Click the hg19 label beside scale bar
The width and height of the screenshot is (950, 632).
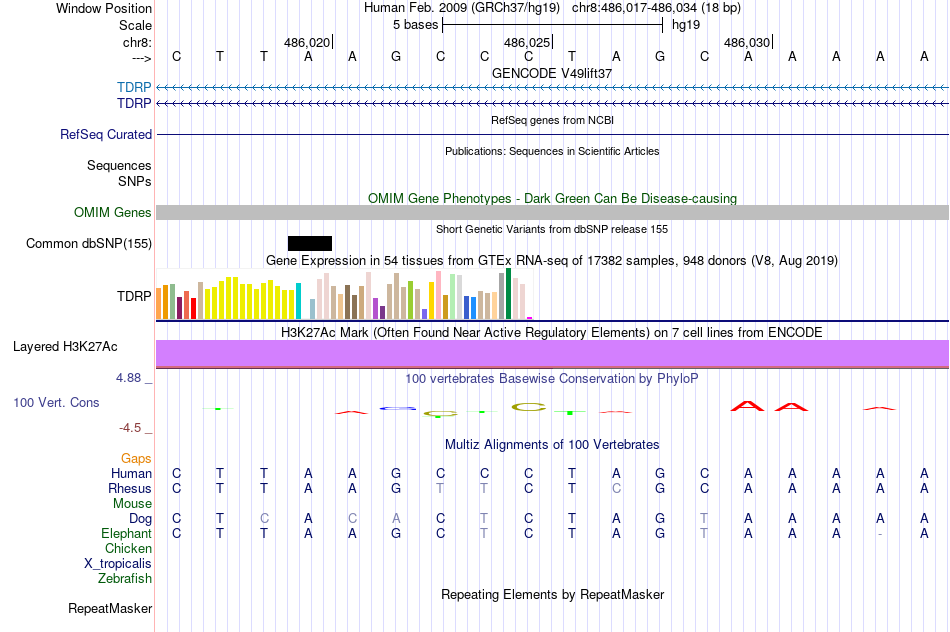(x=686, y=25)
